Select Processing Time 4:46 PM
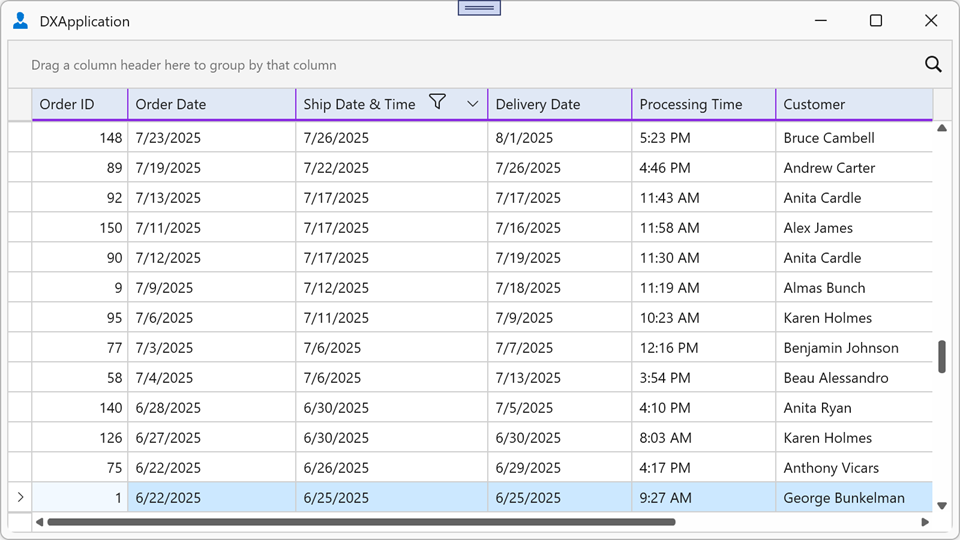This screenshot has height=540, width=960. (x=703, y=168)
